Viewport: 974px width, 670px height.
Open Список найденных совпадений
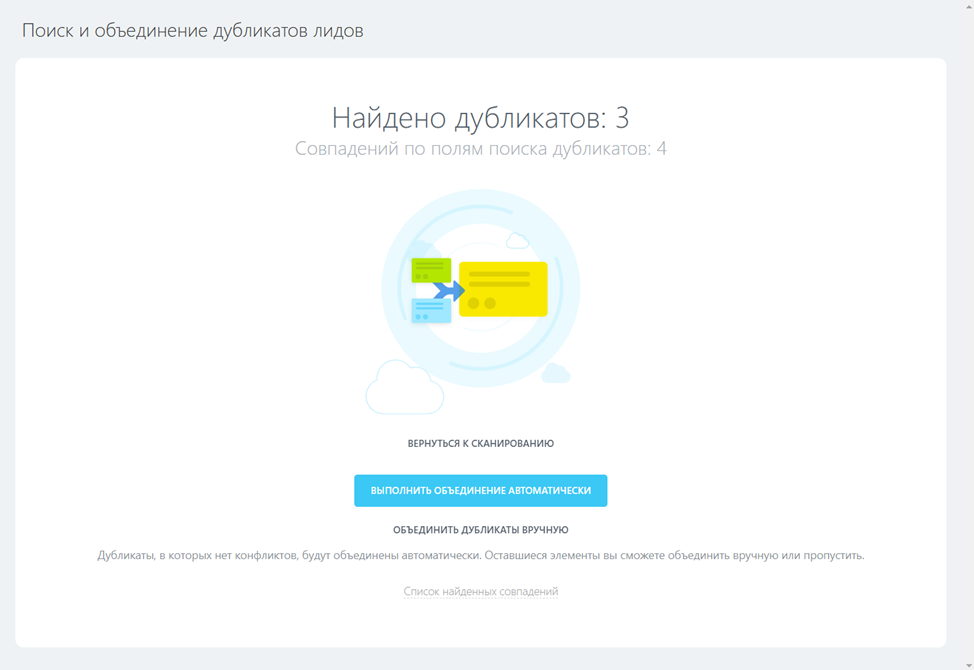[x=480, y=591]
